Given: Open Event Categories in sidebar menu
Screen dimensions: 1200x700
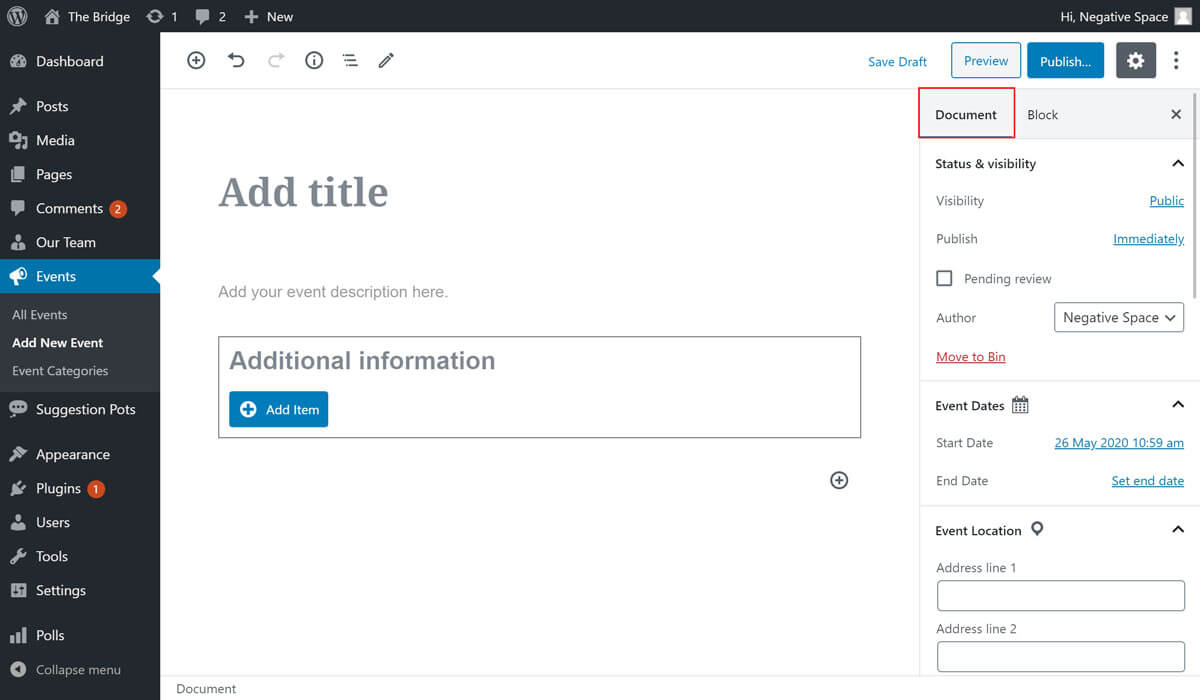Looking at the screenshot, I should (x=60, y=371).
